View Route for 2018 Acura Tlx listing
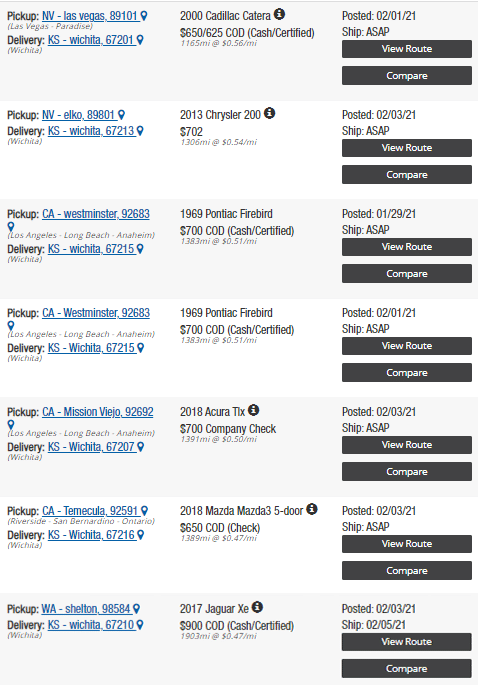The width and height of the screenshot is (478, 685). click(x=407, y=445)
